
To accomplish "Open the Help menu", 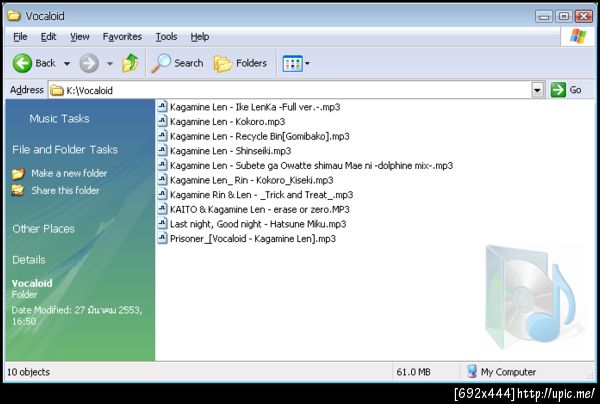I will (x=200, y=37).
